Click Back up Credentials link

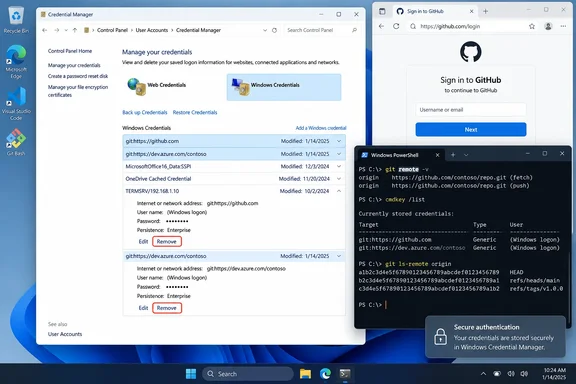tap(145, 112)
